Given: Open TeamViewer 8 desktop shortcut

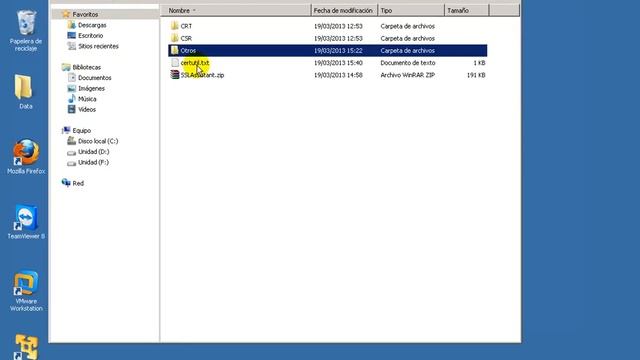Looking at the screenshot, I should pos(26,222).
